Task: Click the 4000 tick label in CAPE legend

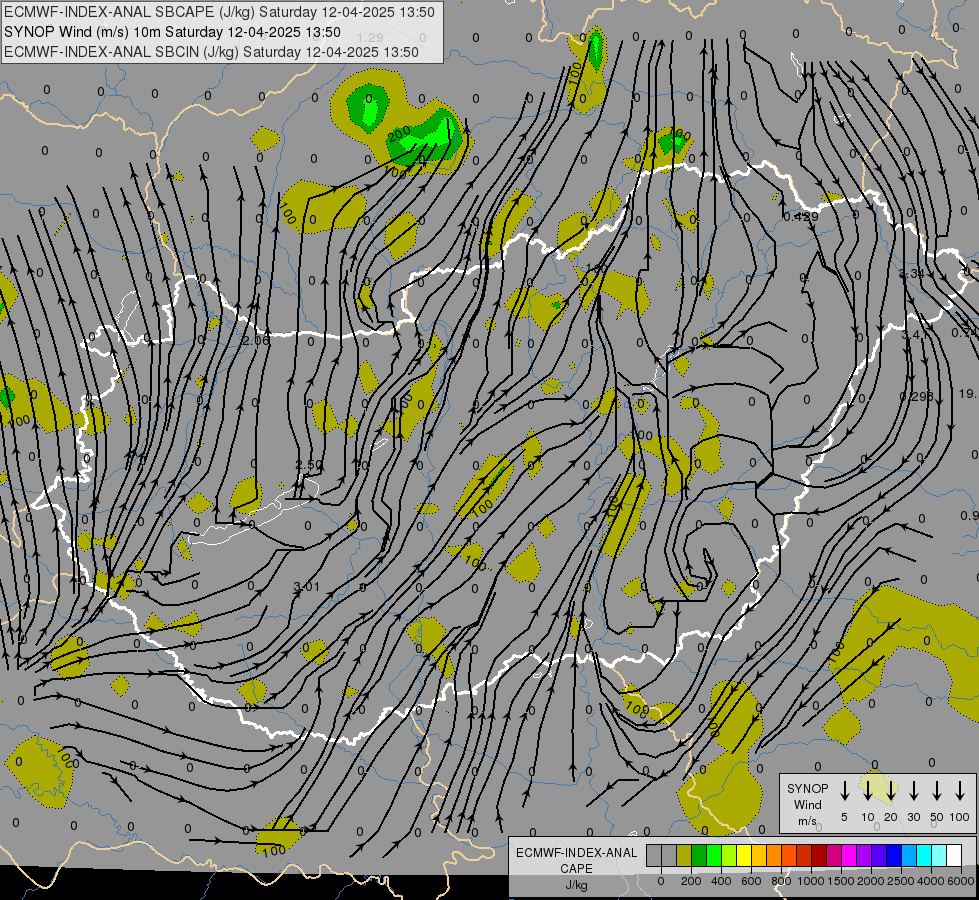Action: (931, 881)
